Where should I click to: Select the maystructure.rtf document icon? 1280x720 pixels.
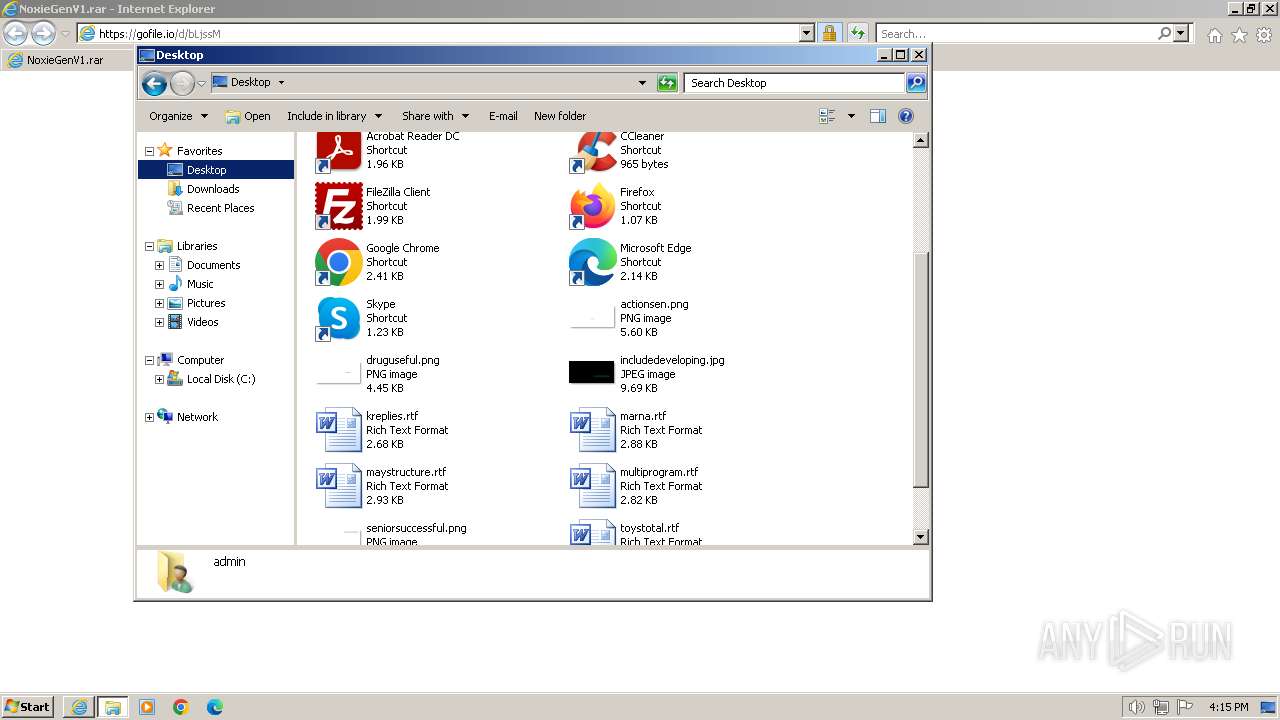tap(338, 486)
